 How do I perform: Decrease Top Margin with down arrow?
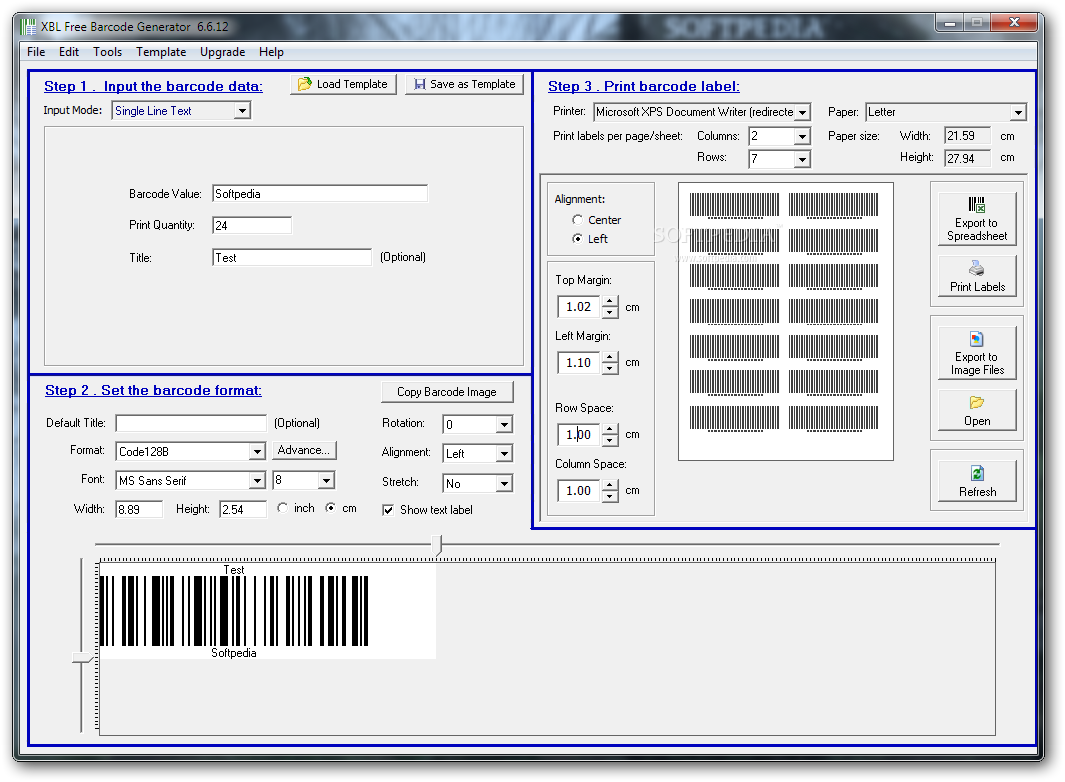pos(611,312)
